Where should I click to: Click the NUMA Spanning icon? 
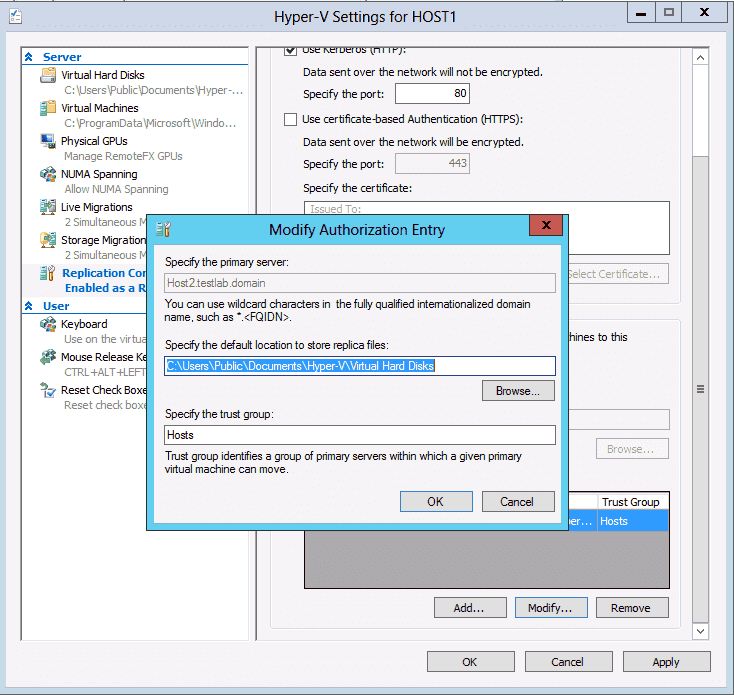tap(48, 174)
